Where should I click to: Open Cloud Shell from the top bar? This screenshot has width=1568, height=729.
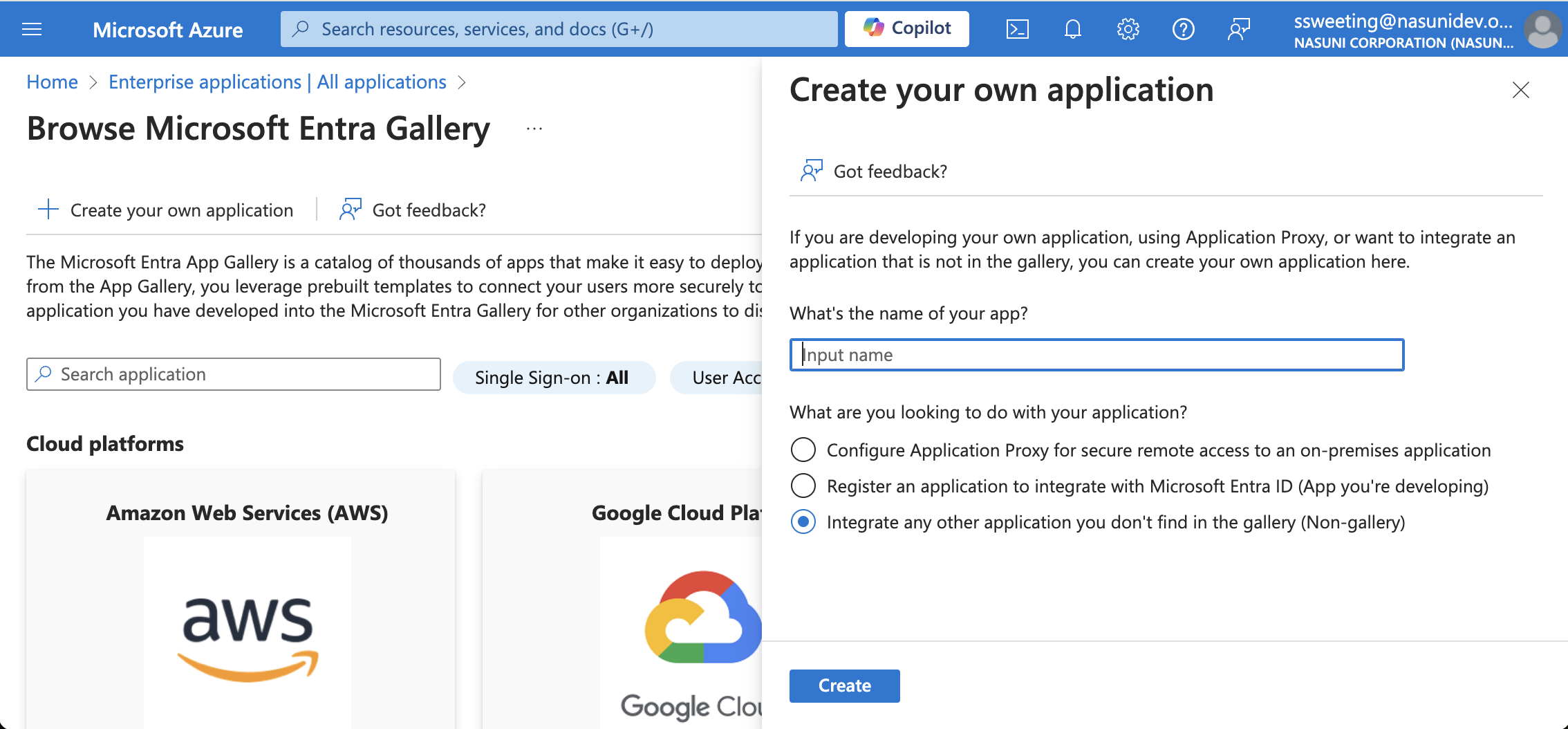coord(1017,29)
